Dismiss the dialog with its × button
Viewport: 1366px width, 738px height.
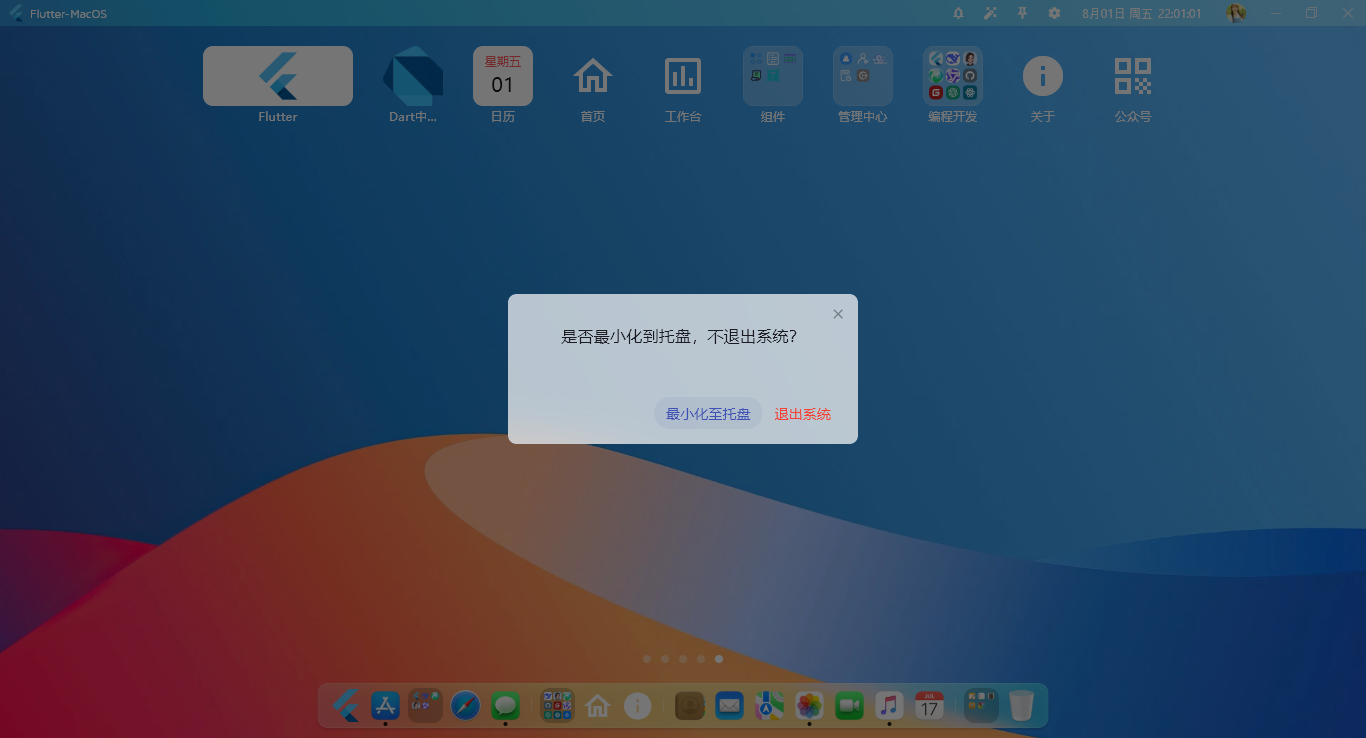[838, 313]
